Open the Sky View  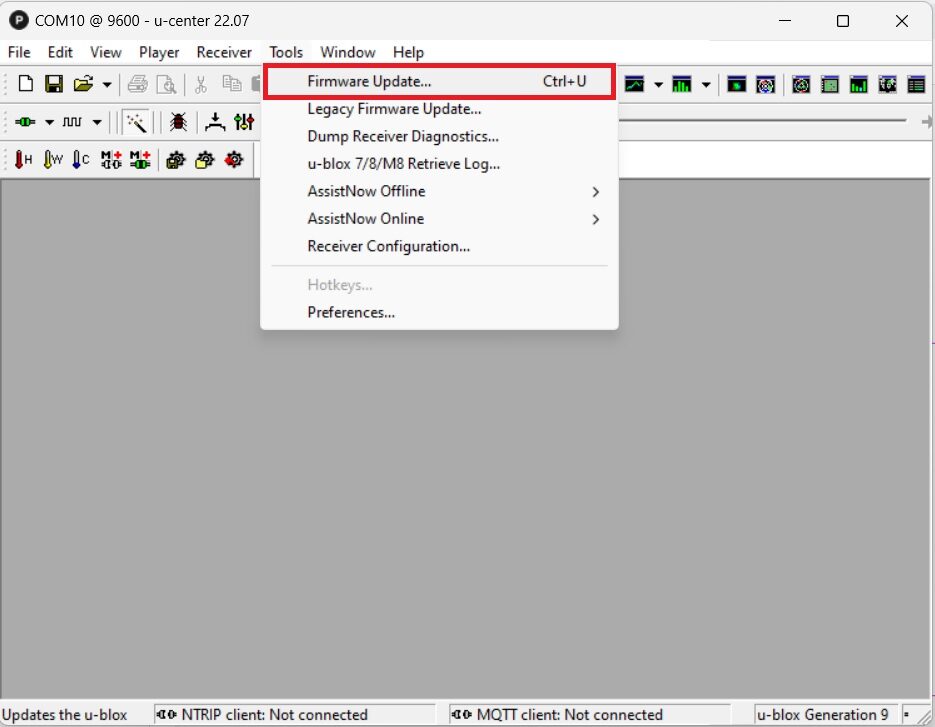[x=766, y=85]
